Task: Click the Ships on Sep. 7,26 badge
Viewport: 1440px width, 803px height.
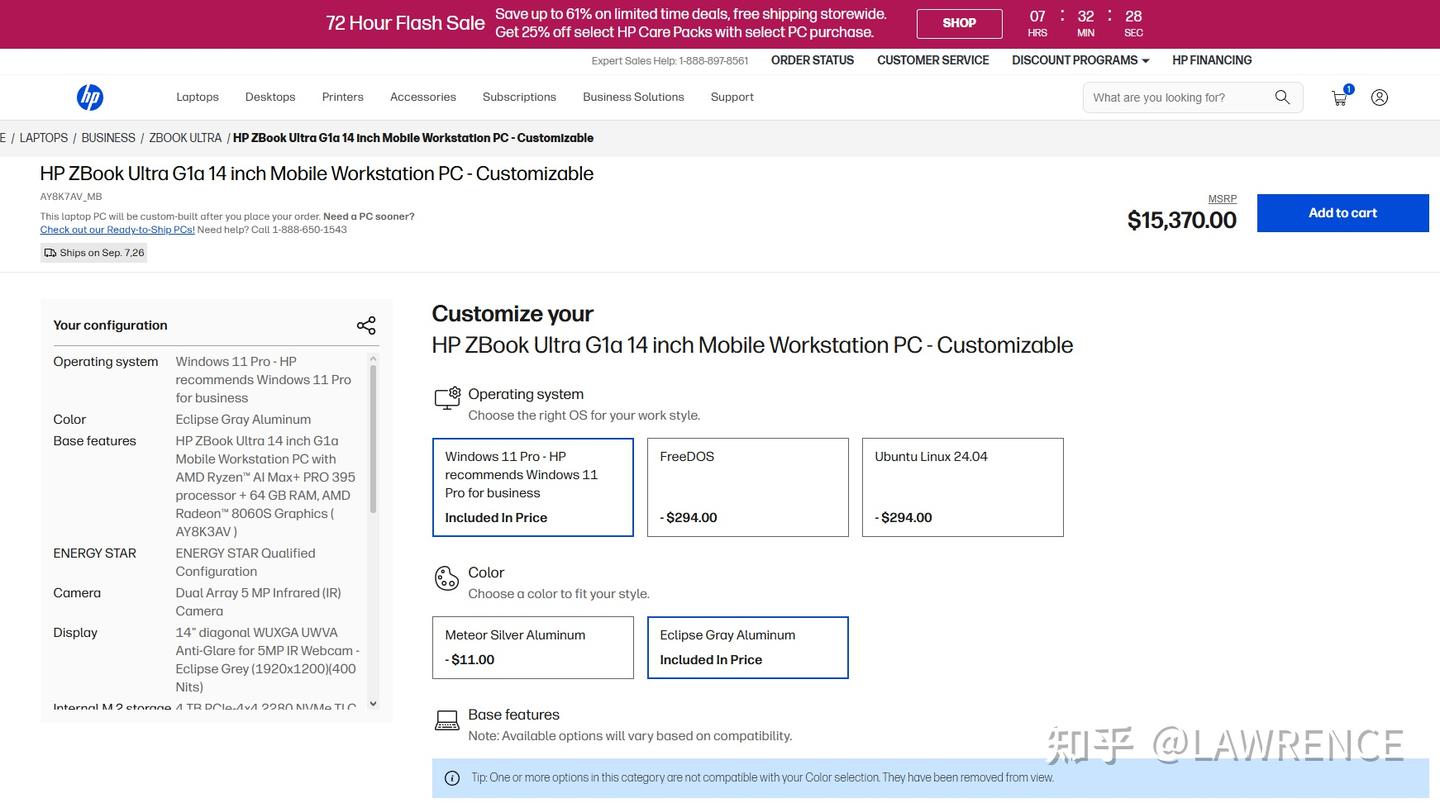Action: tap(94, 253)
